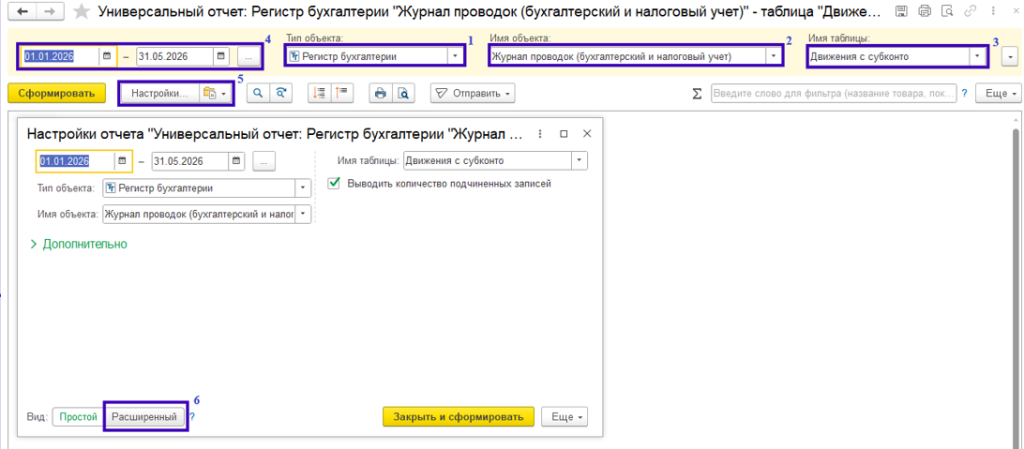Click the sigma sum icon
The image size is (1024, 449).
(x=697, y=94)
